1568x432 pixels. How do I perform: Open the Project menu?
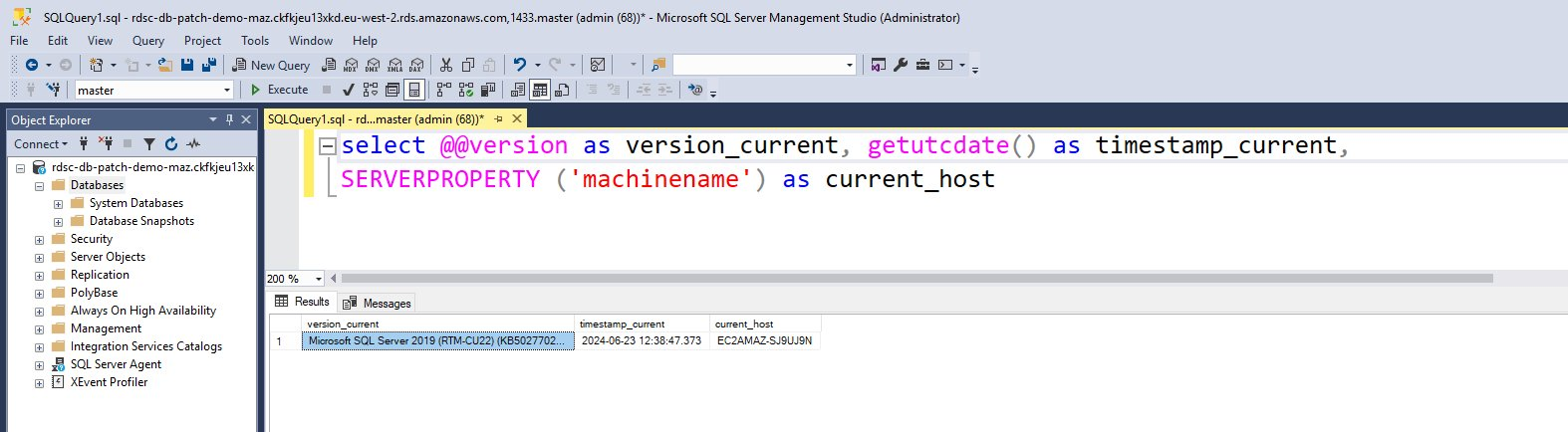[x=202, y=41]
